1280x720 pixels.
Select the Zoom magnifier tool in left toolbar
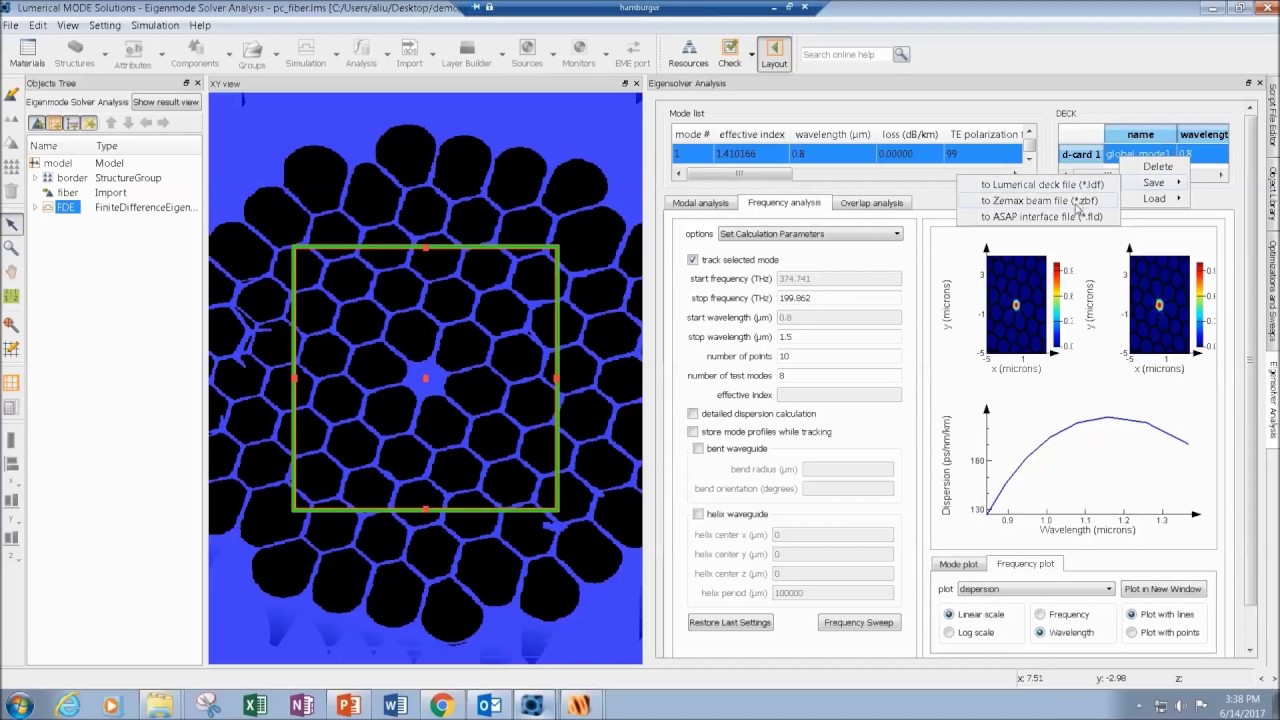point(11,248)
